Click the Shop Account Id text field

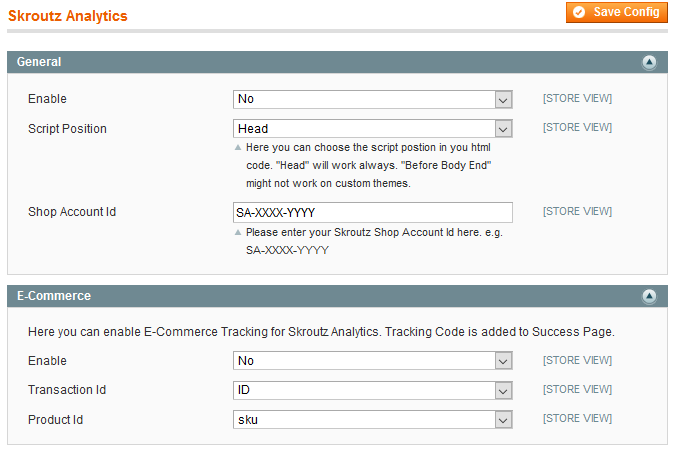coord(373,213)
